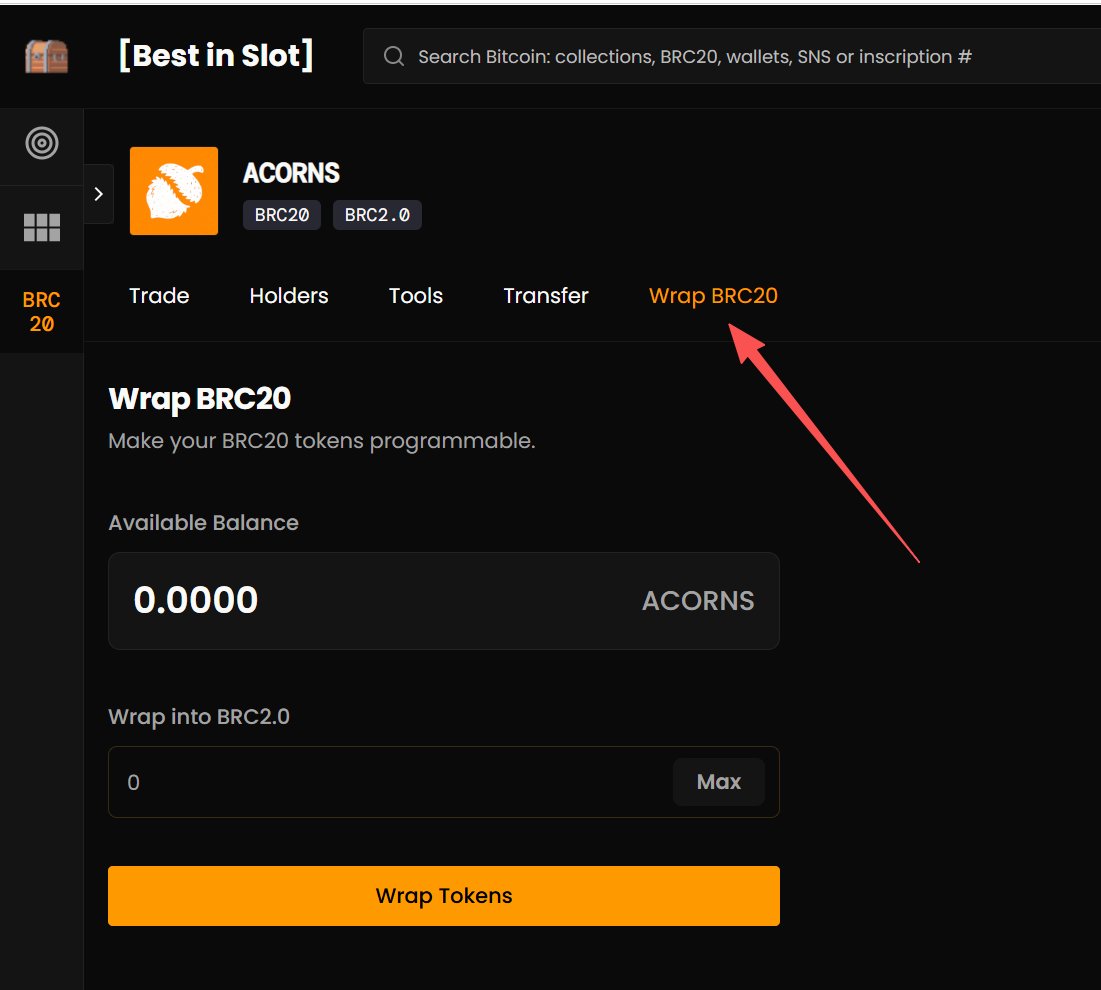Select the BRC 20 sidebar item
The height and width of the screenshot is (990, 1101).
(x=41, y=312)
